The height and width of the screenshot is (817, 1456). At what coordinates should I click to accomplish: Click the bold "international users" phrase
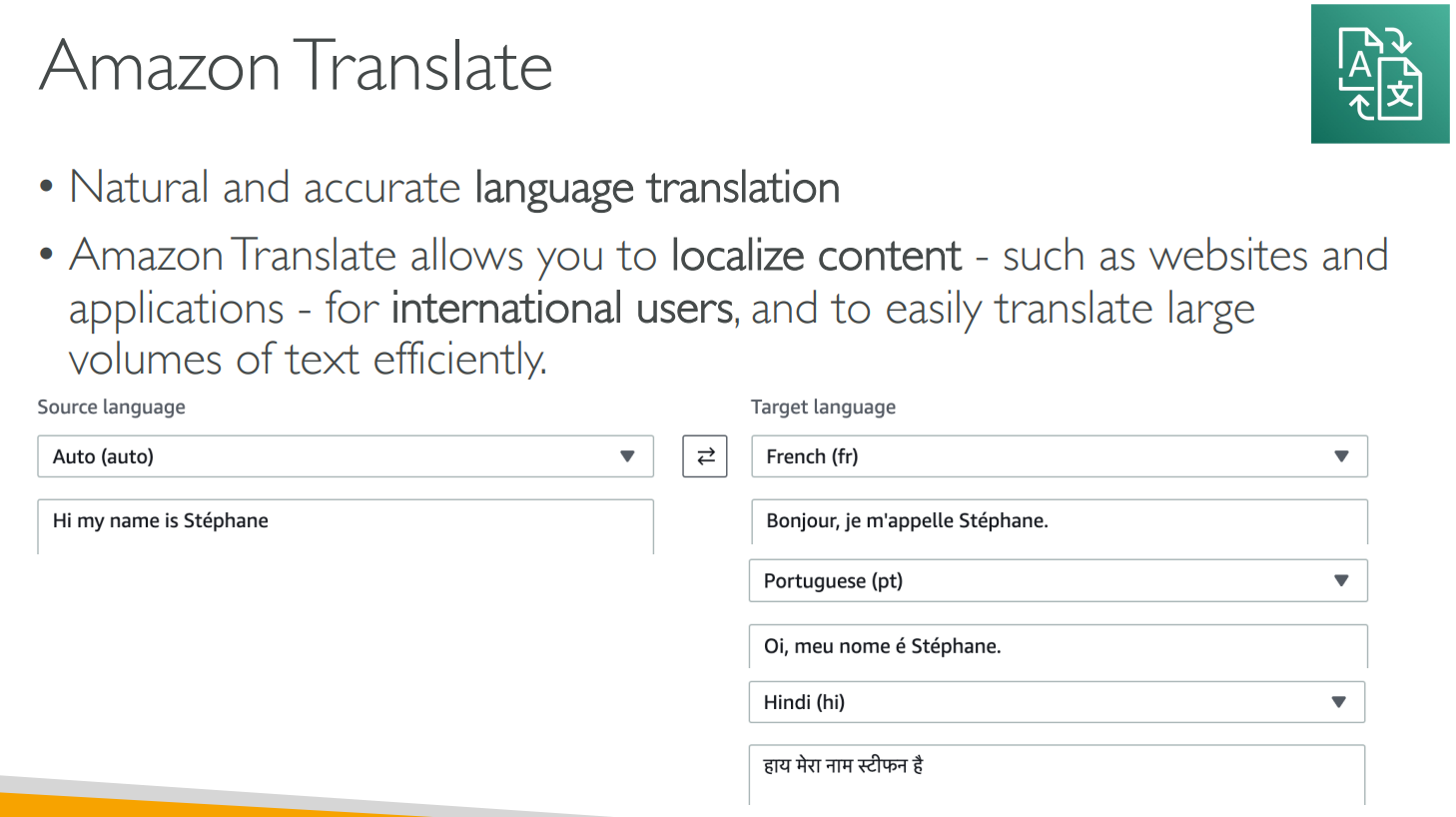[562, 309]
